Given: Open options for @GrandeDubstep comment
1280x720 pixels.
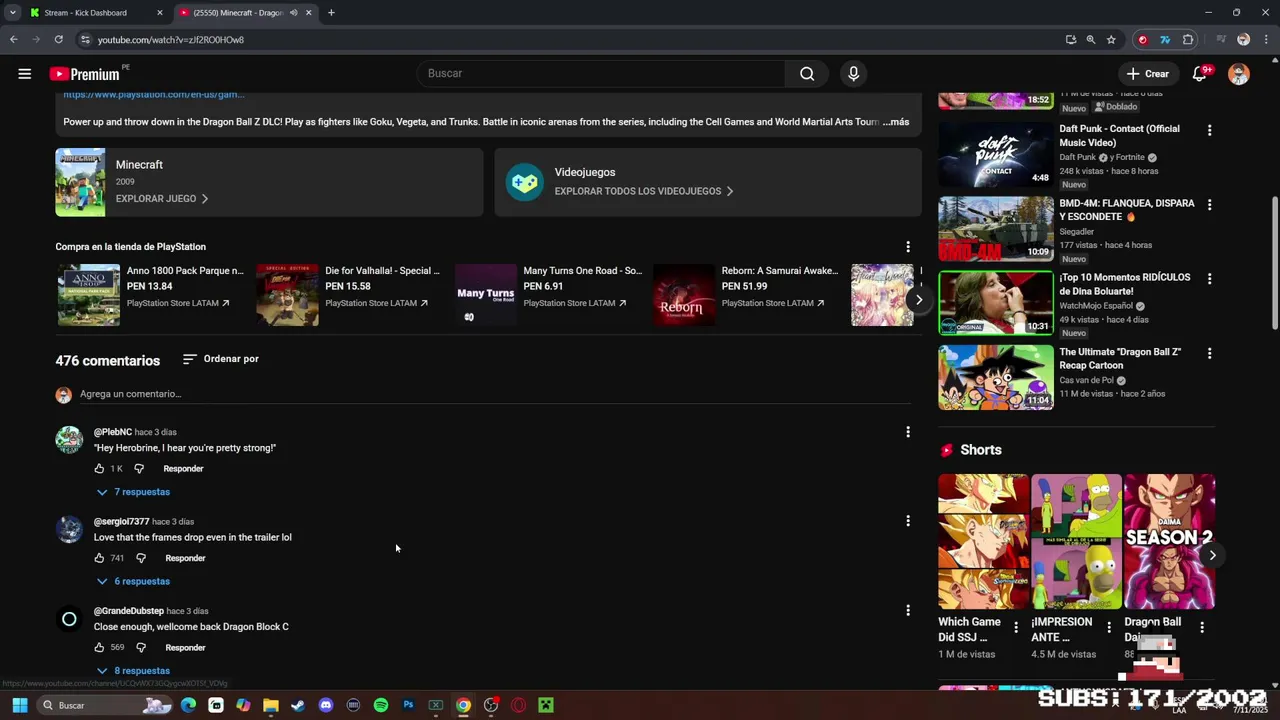Looking at the screenshot, I should [908, 610].
